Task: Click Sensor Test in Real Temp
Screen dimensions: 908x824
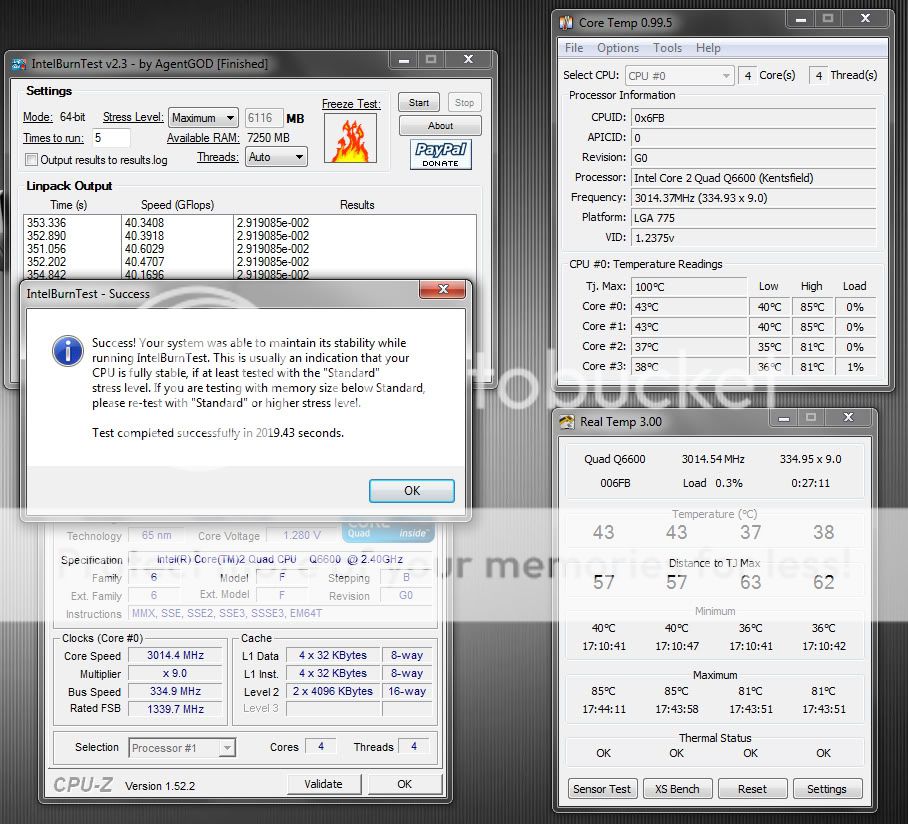Action: tap(602, 789)
